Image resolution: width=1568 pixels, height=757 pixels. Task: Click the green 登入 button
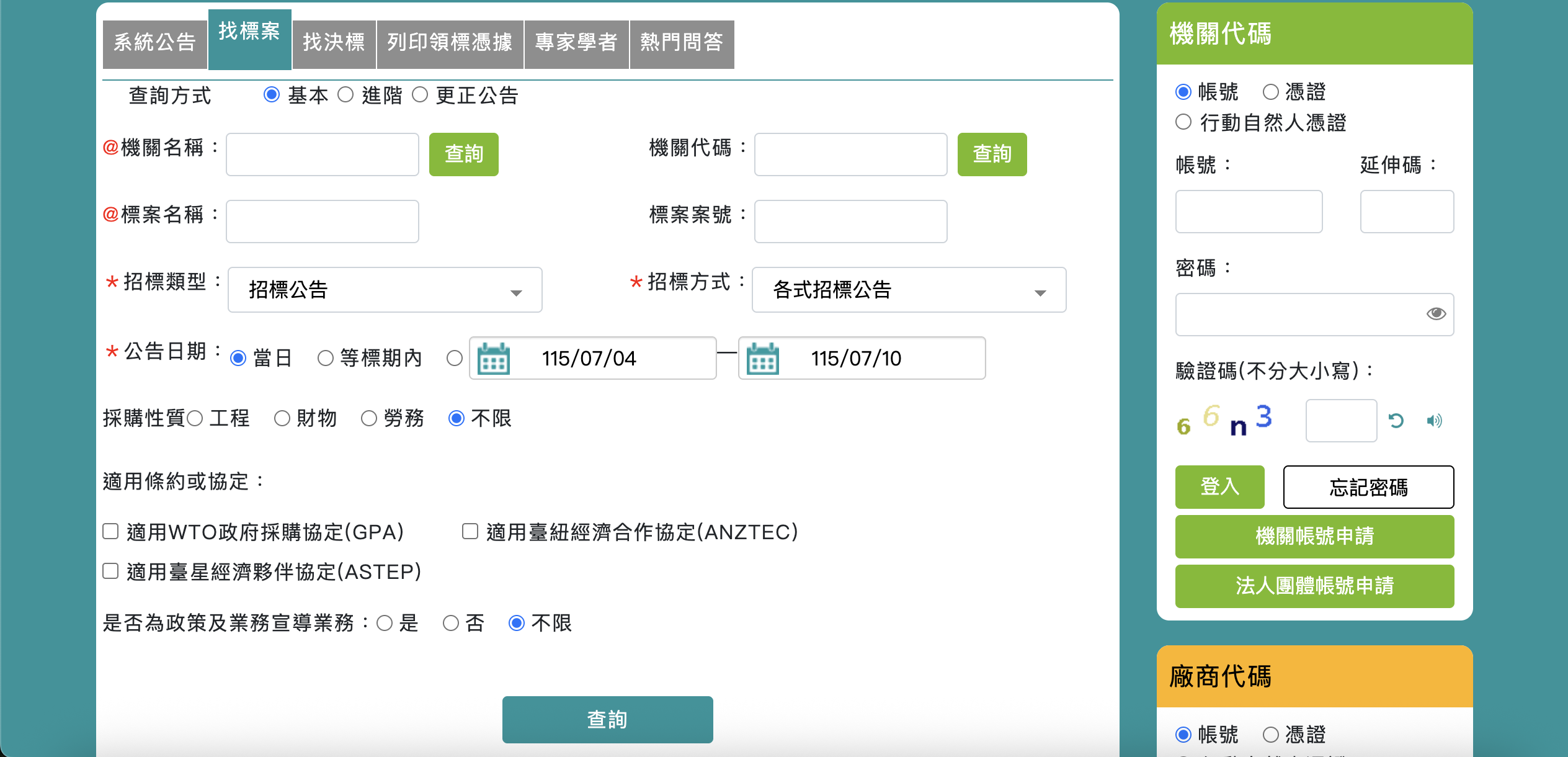(x=1220, y=487)
